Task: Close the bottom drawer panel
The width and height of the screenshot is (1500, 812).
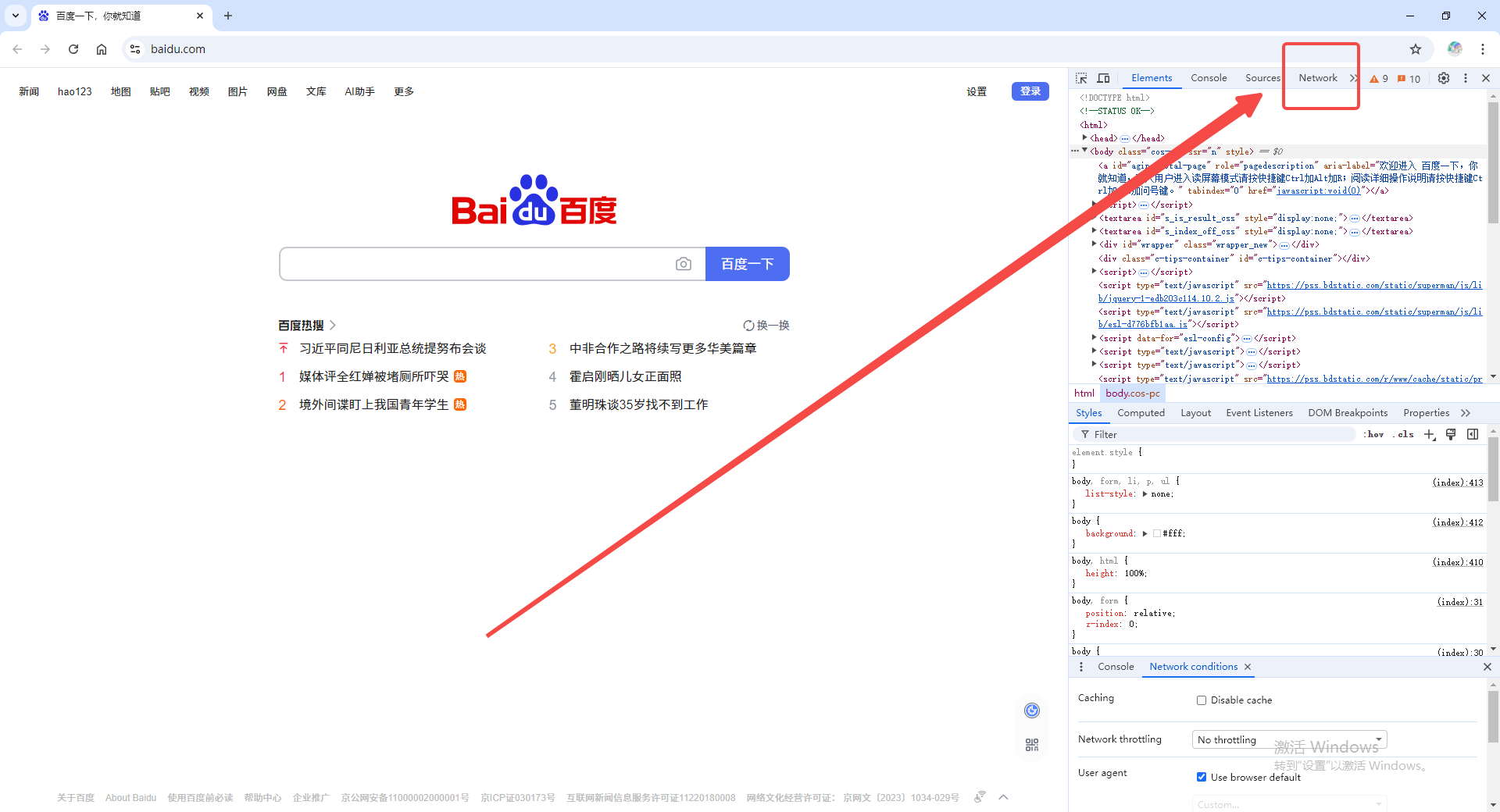Action: coord(1487,667)
